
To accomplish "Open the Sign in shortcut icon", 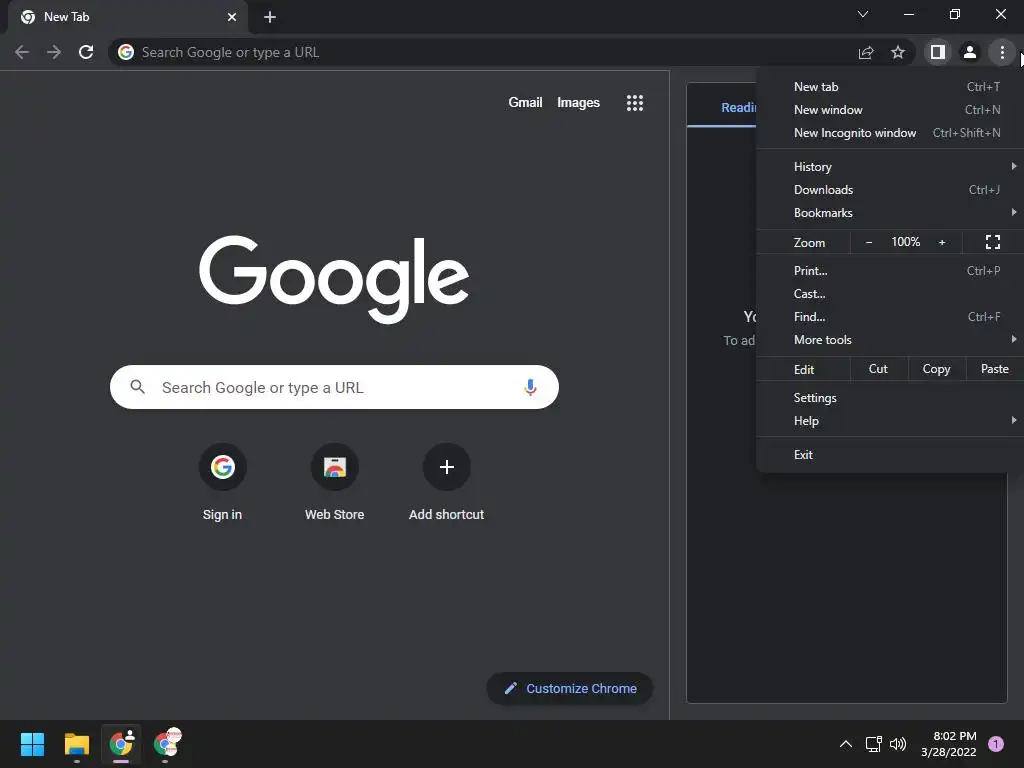I will (223, 467).
